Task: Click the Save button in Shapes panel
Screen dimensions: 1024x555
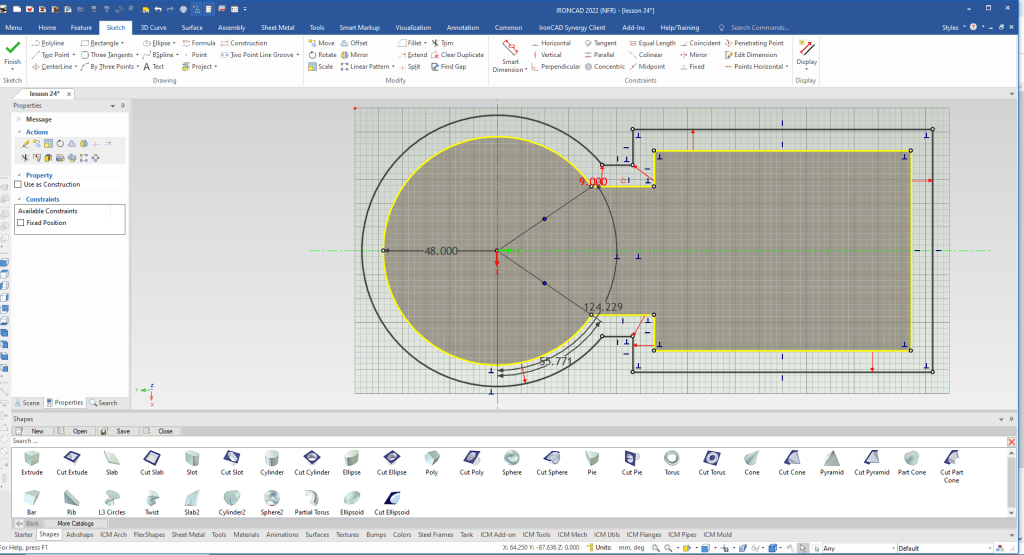Action: pyautogui.click(x=118, y=431)
